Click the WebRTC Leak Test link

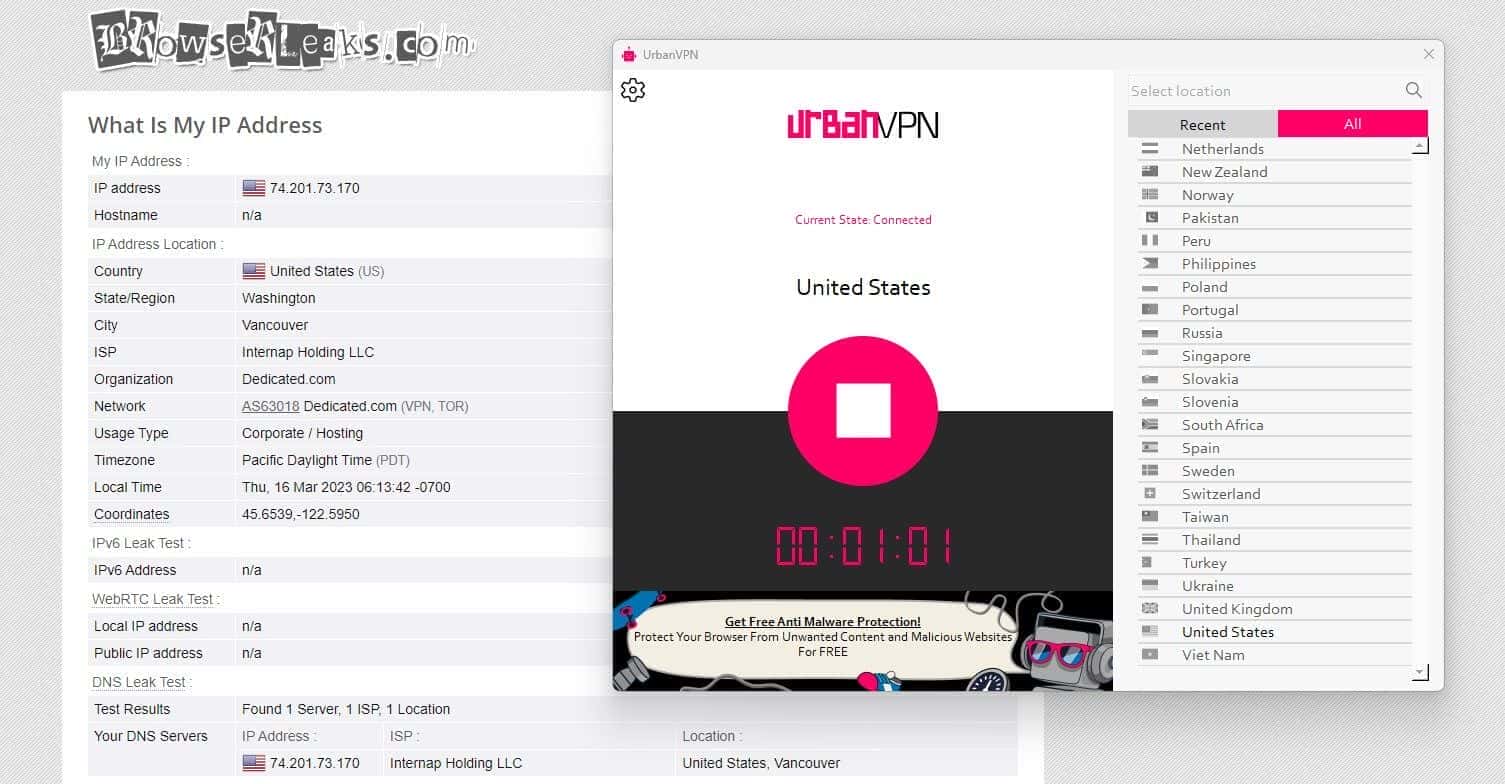tap(153, 599)
